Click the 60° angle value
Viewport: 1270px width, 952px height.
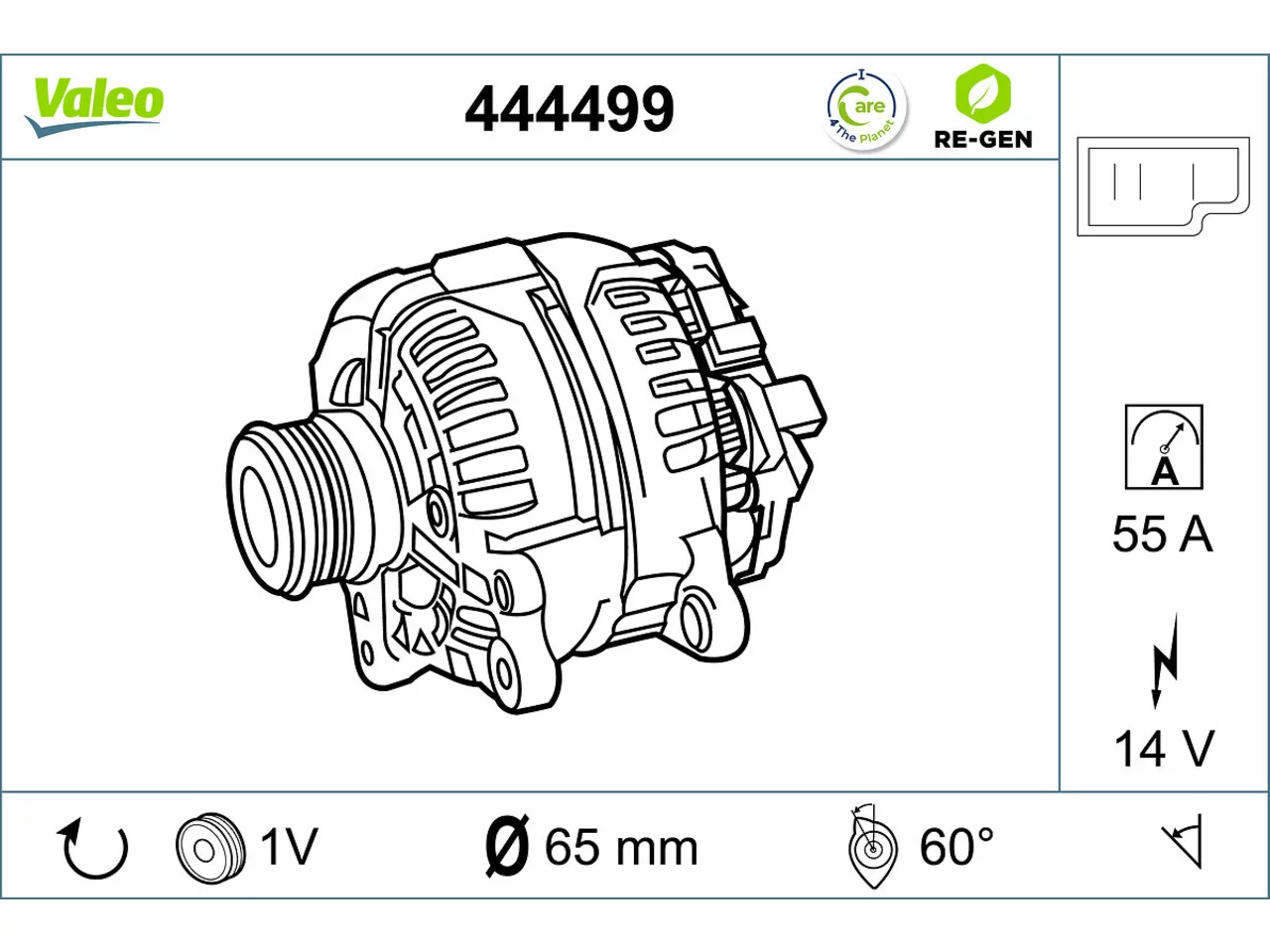pos(956,847)
